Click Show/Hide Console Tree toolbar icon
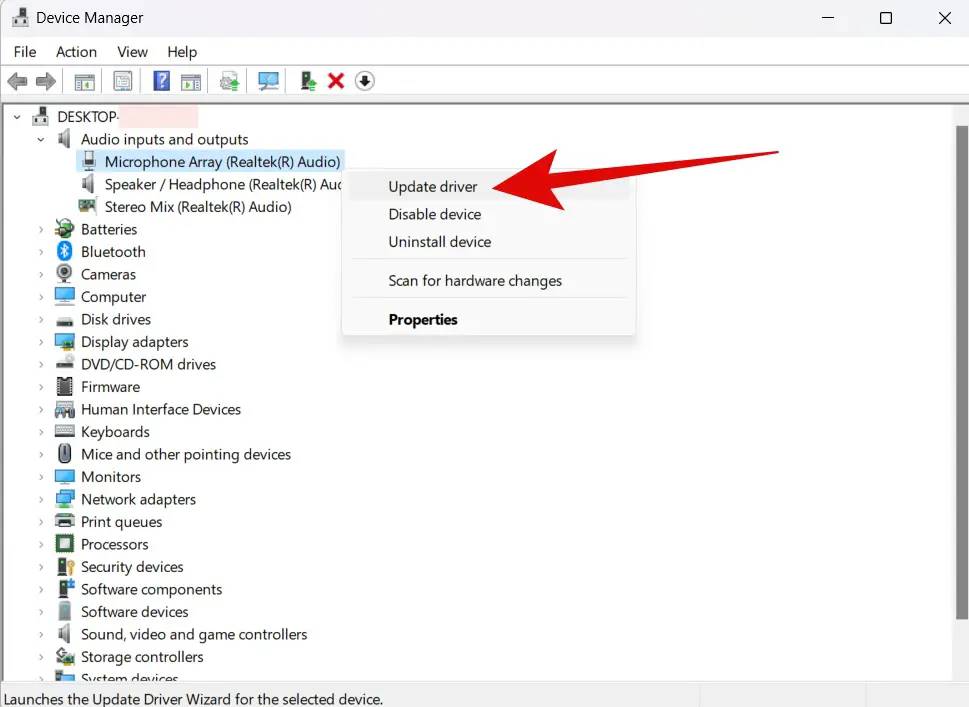Image resolution: width=969 pixels, height=707 pixels. (x=85, y=81)
